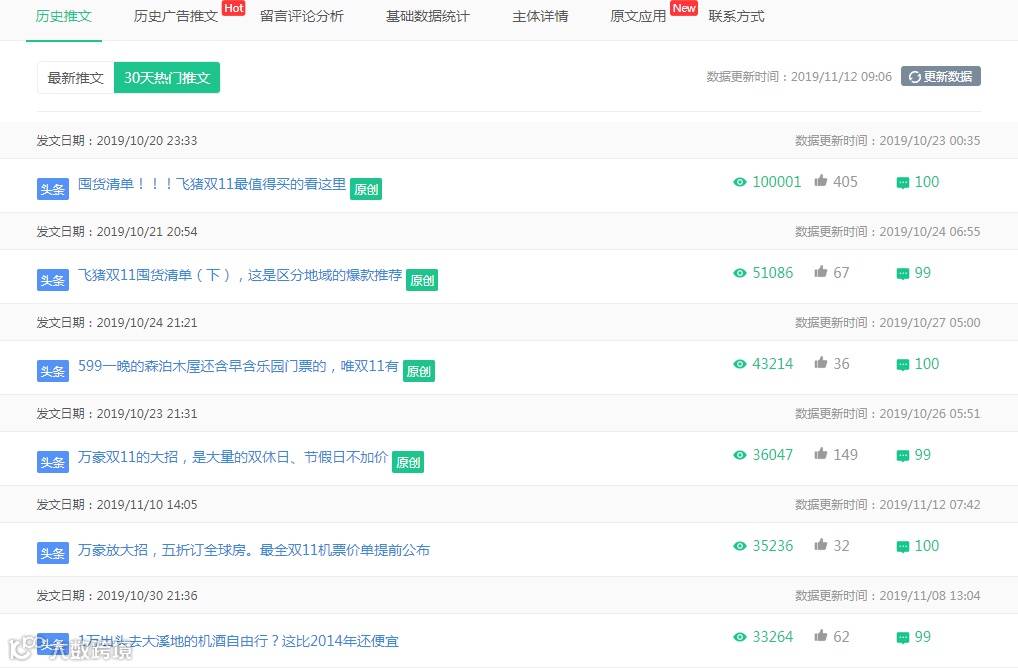Open article 囤货清单！！！飞猪双11最值得买的看这里
The width and height of the screenshot is (1018, 668).
coord(212,184)
